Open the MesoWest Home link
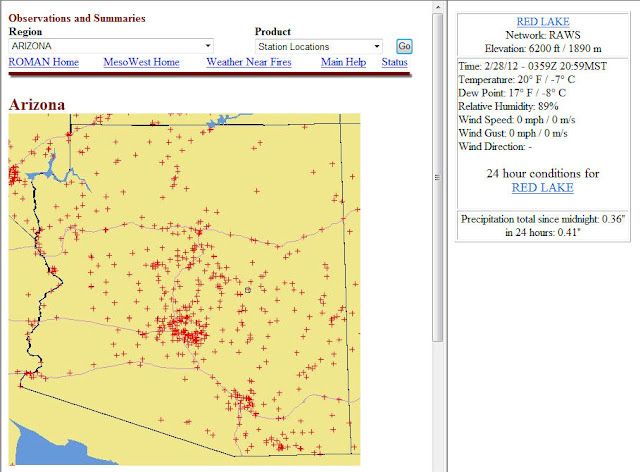The image size is (640, 472). click(141, 62)
